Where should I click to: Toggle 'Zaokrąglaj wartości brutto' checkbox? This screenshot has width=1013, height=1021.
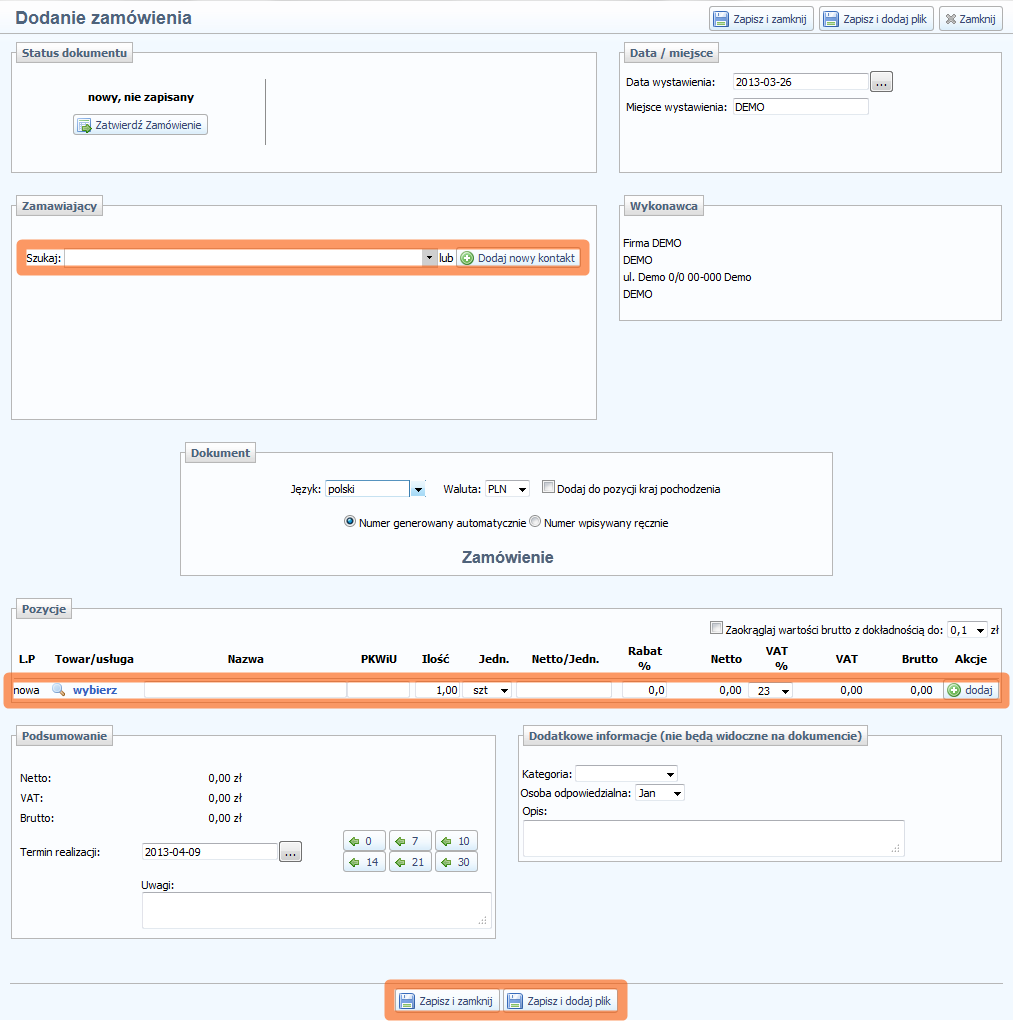715,628
